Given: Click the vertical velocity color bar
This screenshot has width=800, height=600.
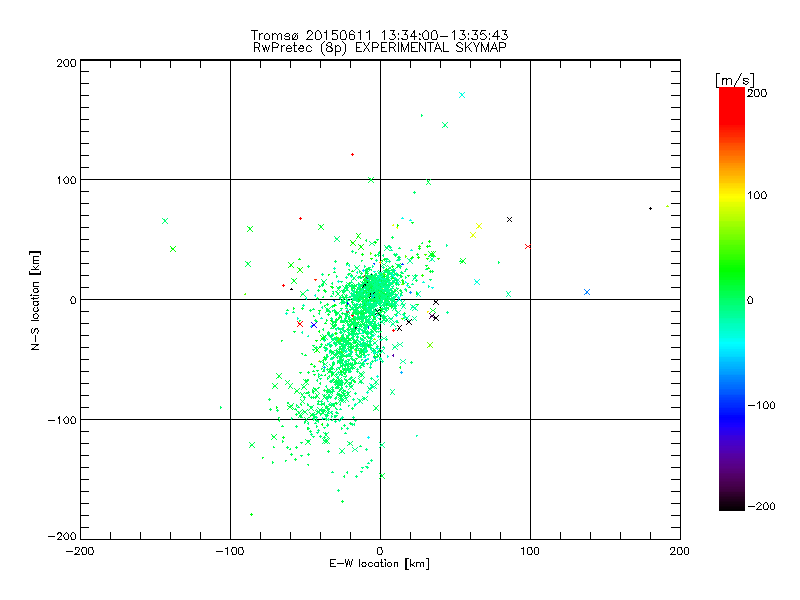Looking at the screenshot, I should pos(732,299).
